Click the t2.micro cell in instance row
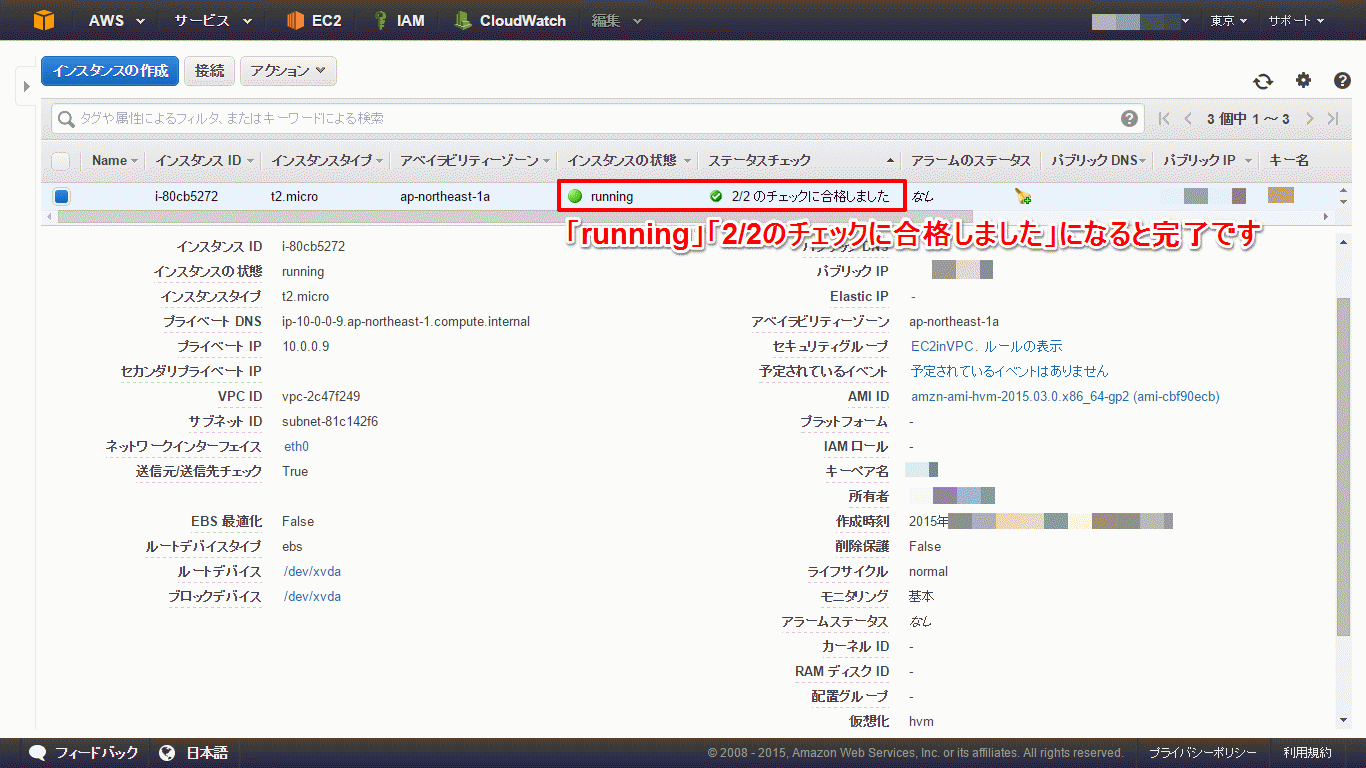Screen dimensions: 1366x768 pos(294,197)
